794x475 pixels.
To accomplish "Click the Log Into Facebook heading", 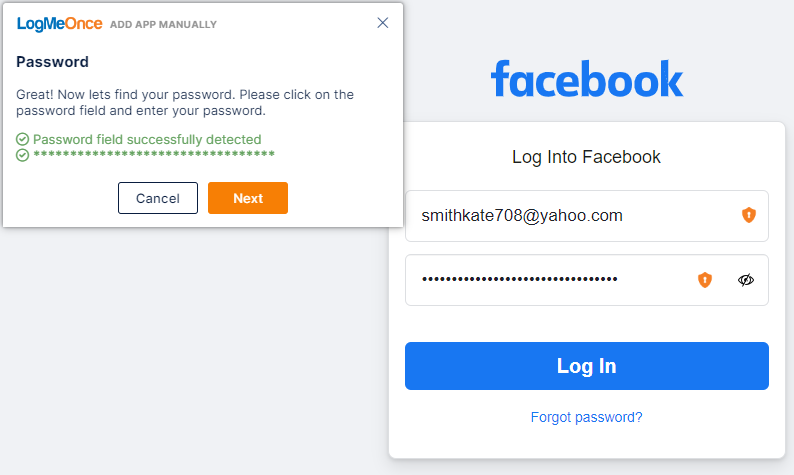I will [x=586, y=157].
